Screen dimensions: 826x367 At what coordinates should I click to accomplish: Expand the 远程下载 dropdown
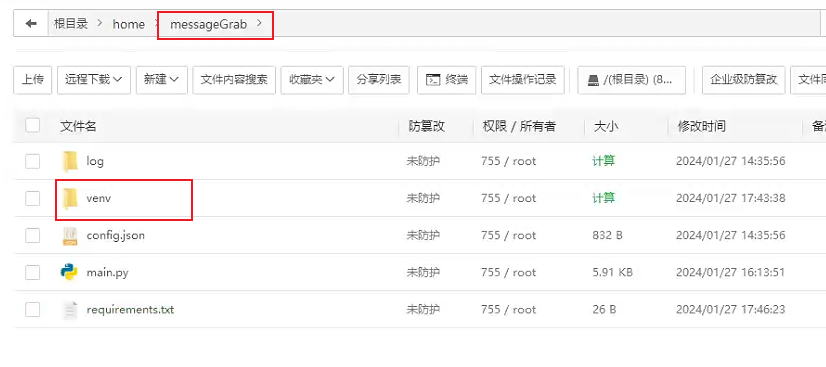94,80
